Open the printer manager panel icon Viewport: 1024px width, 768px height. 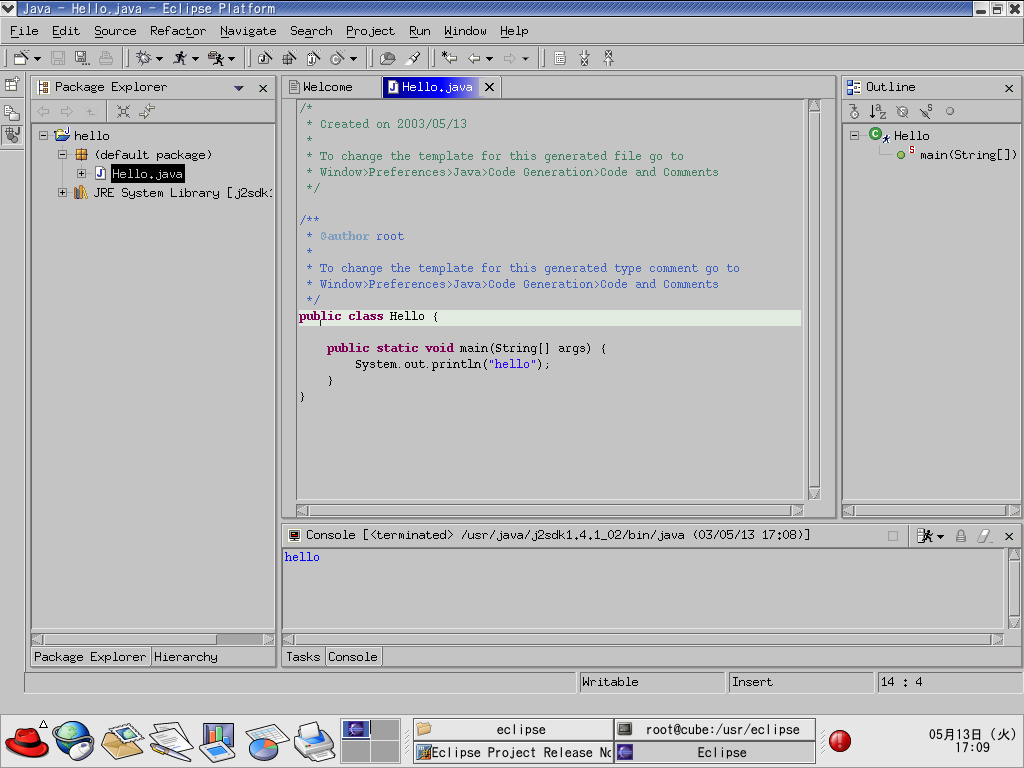point(315,741)
